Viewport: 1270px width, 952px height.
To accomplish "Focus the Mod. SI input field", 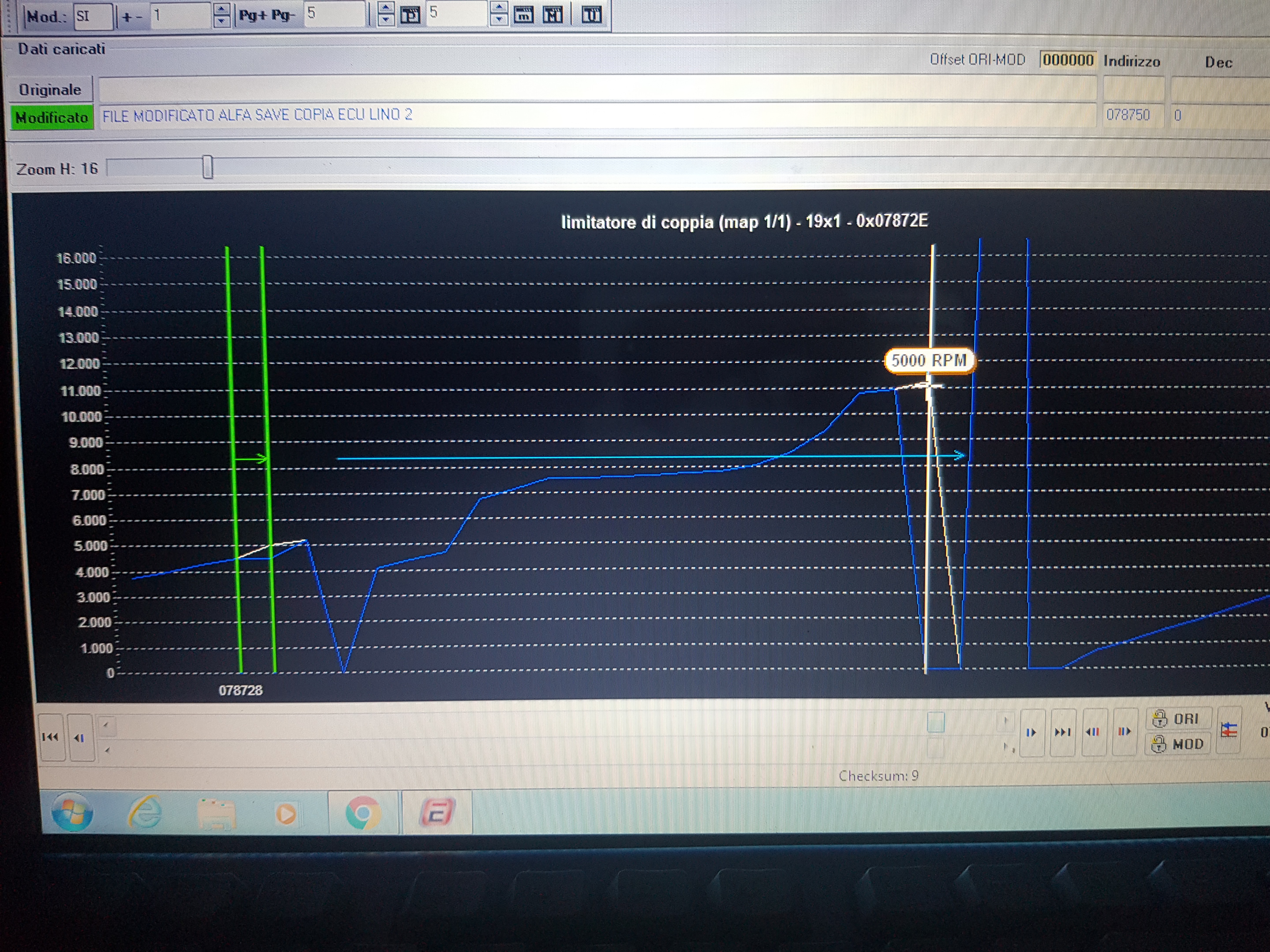I will coord(93,16).
